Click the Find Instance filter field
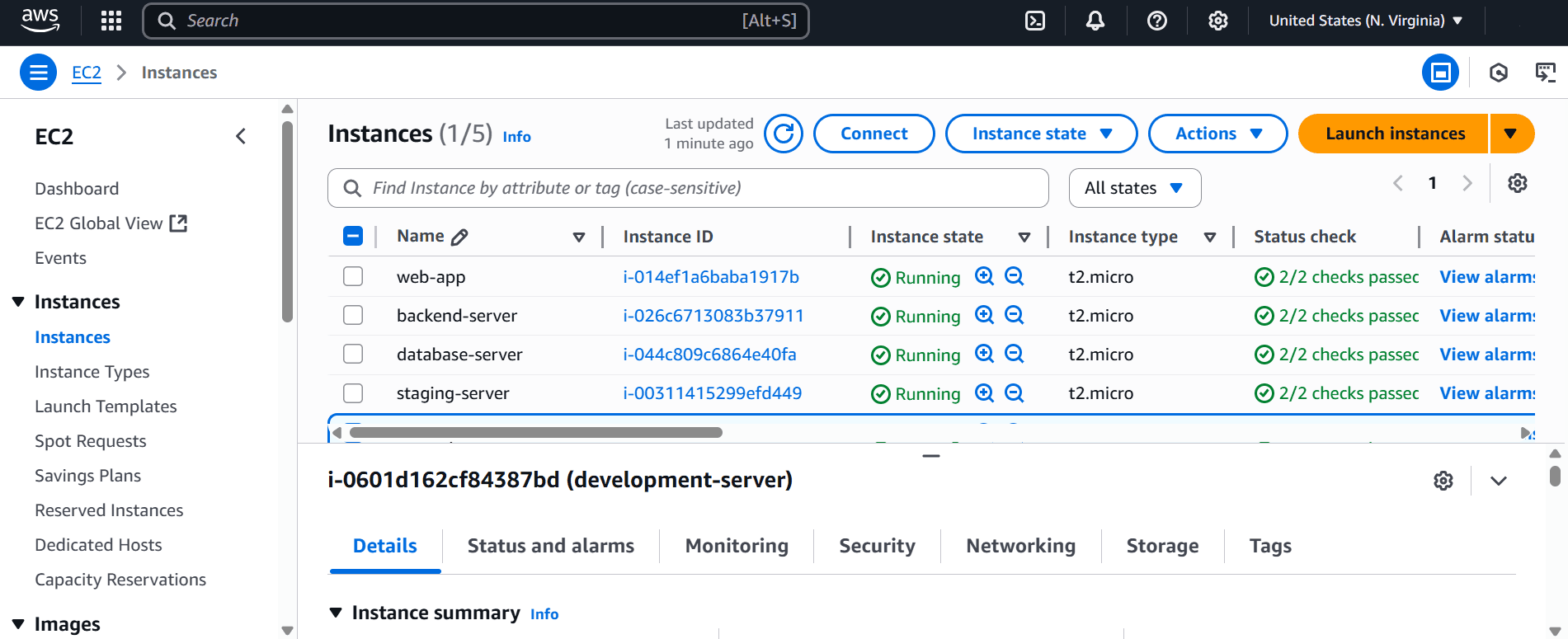 (x=688, y=188)
